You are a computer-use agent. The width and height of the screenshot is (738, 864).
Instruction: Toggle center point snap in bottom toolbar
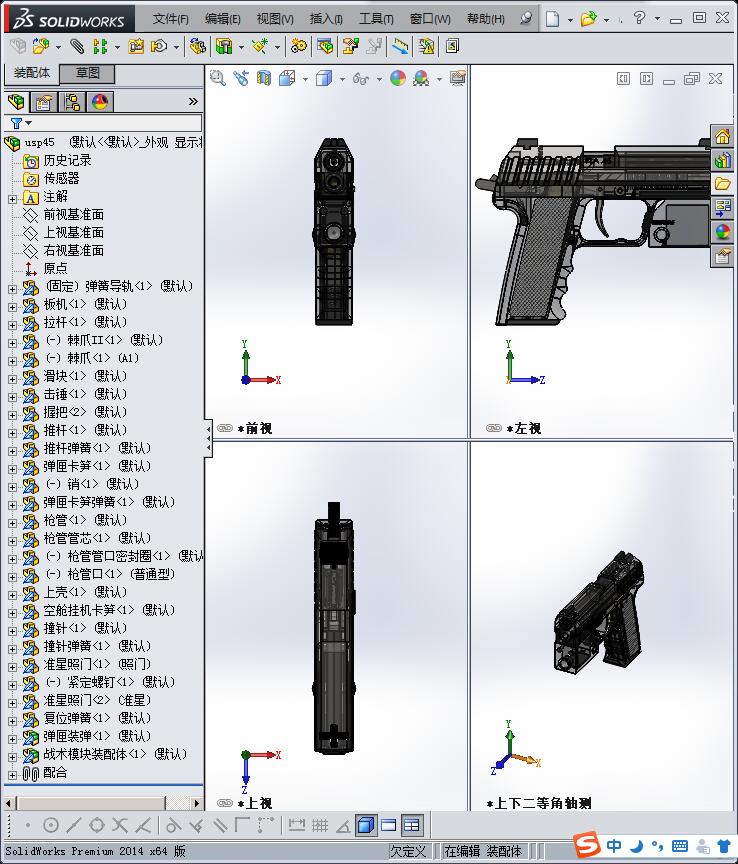pos(51,825)
